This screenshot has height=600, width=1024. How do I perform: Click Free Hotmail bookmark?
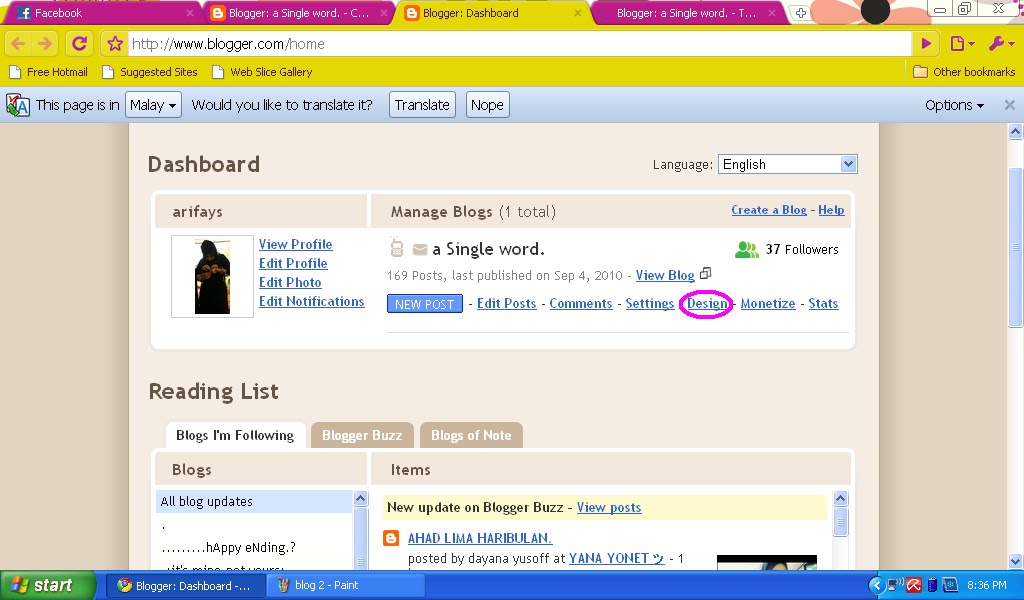tap(49, 72)
